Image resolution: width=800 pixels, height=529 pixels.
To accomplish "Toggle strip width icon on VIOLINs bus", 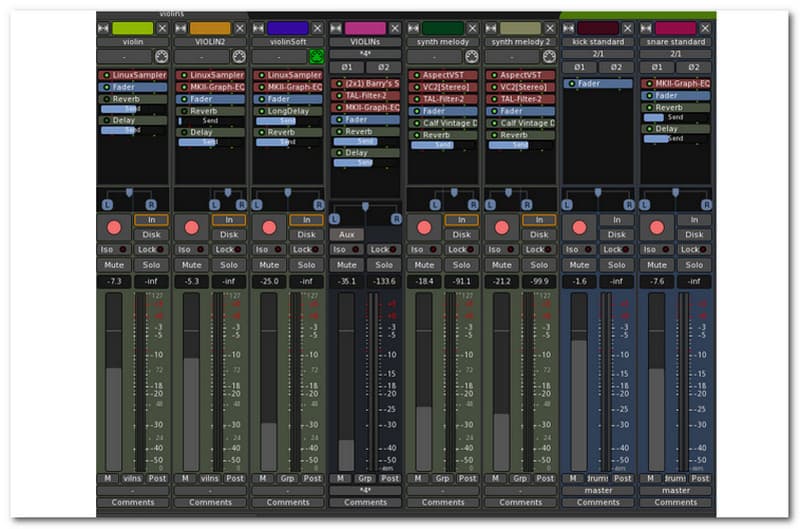I will pos(336,28).
